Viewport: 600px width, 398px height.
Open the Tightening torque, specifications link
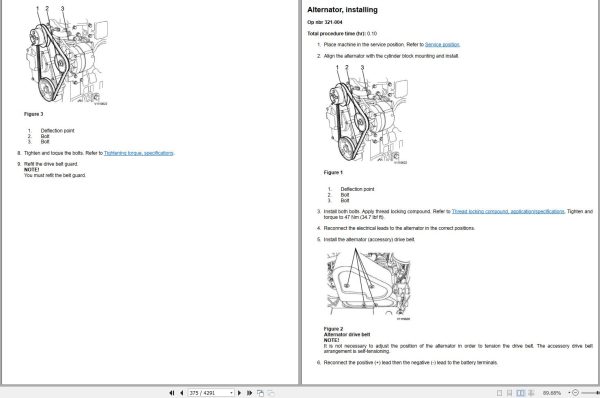click(139, 153)
